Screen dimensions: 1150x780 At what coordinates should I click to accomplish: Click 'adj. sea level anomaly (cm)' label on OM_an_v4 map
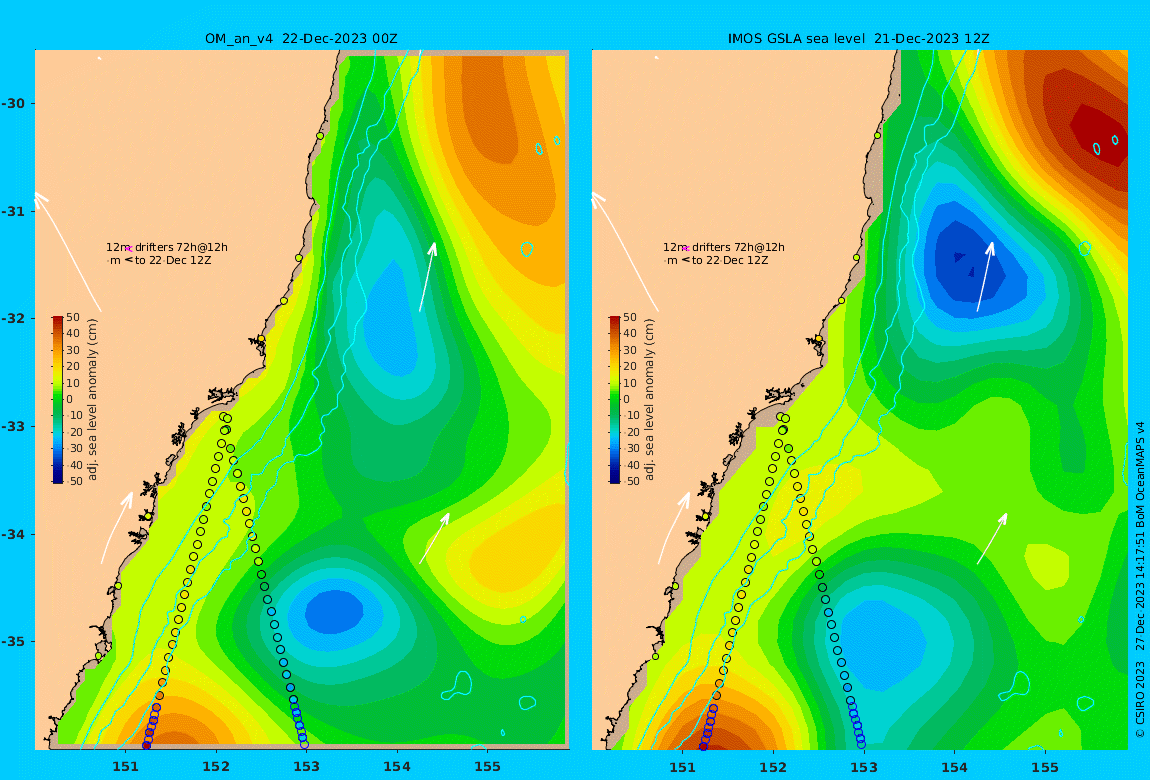pyautogui.click(x=92, y=400)
